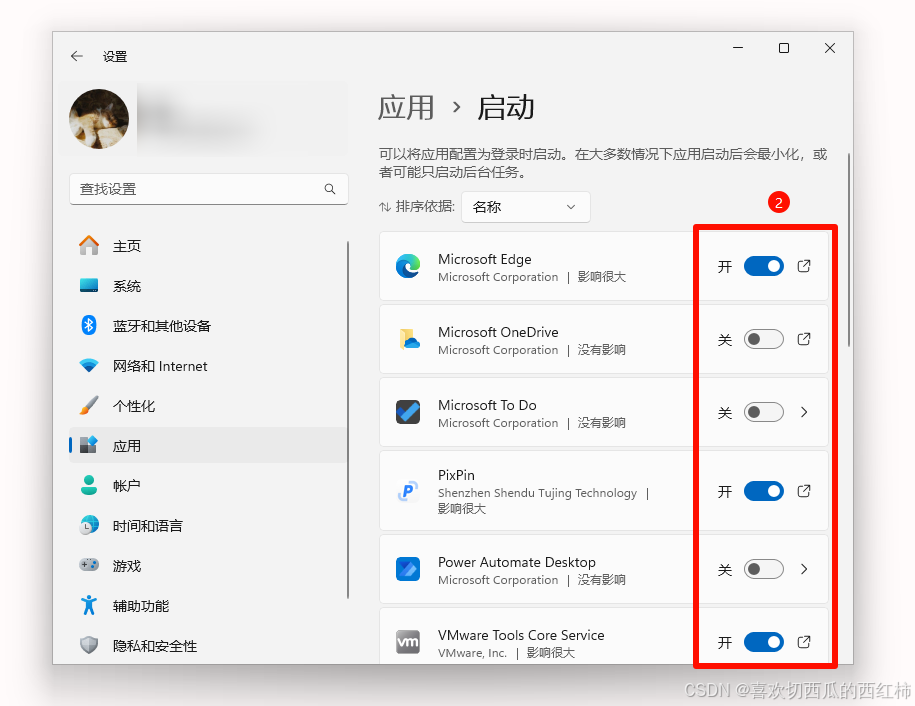915x706 pixels.
Task: Click the Microsoft To Do name text
Action: point(487,405)
